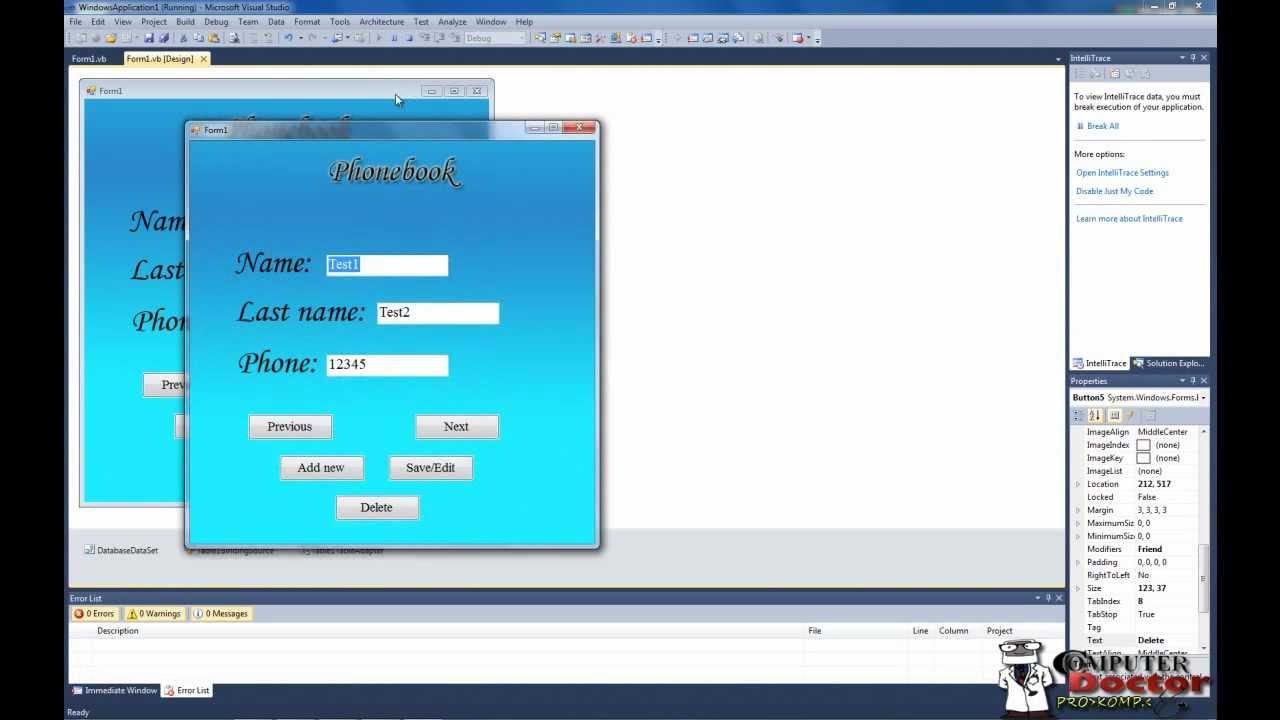Click the Properties icon in Properties toolbar

click(x=1114, y=415)
